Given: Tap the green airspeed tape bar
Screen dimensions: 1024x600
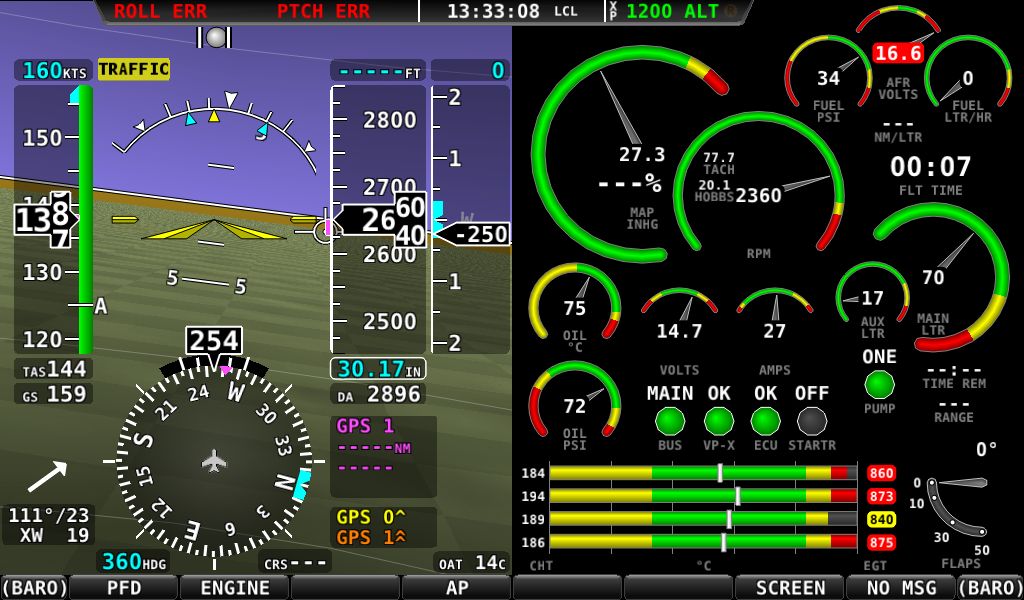Looking at the screenshot, I should [86, 219].
